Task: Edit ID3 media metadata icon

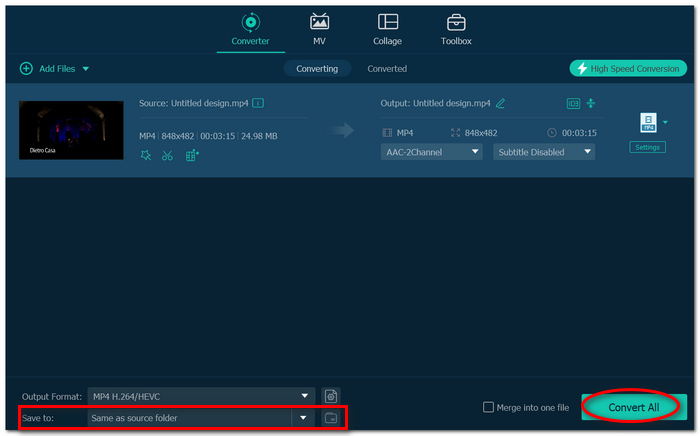Action: click(x=573, y=104)
